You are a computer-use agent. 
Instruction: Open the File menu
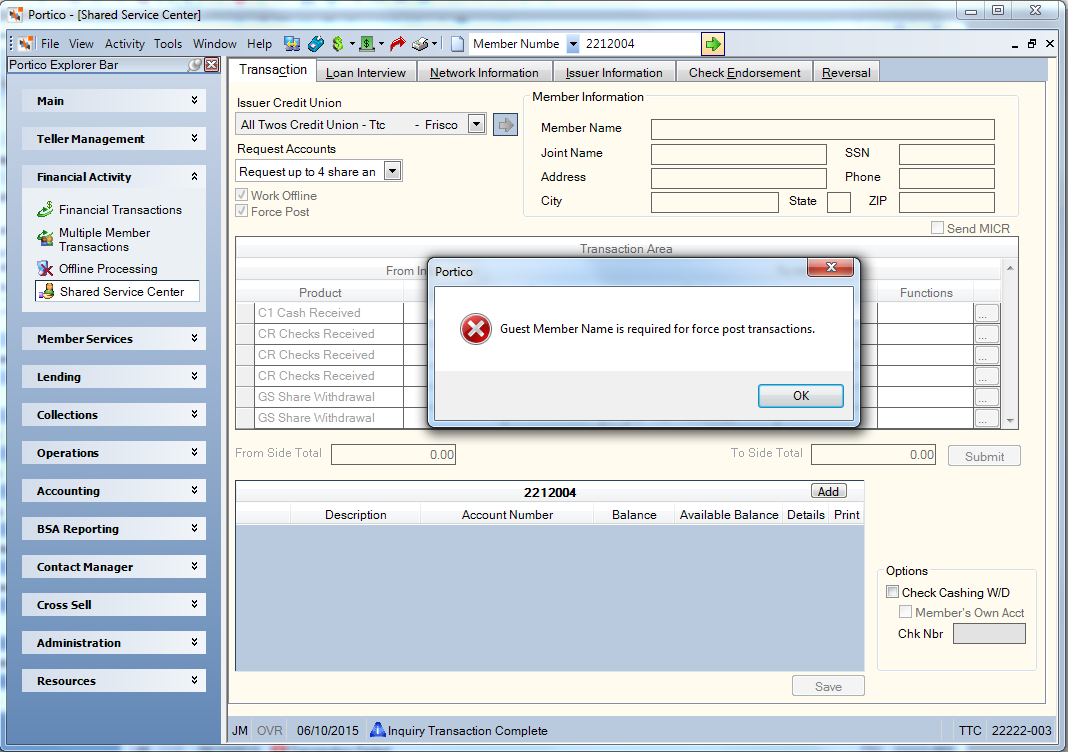pos(50,44)
